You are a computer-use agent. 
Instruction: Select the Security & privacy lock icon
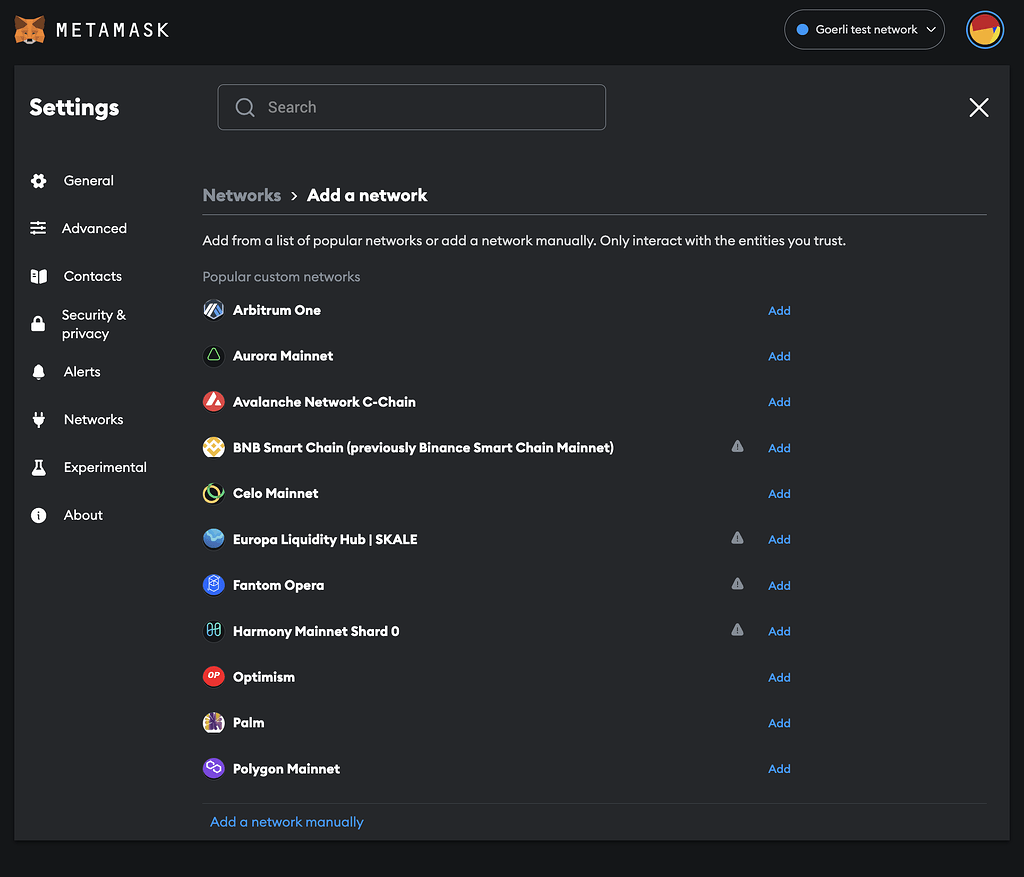pos(38,324)
